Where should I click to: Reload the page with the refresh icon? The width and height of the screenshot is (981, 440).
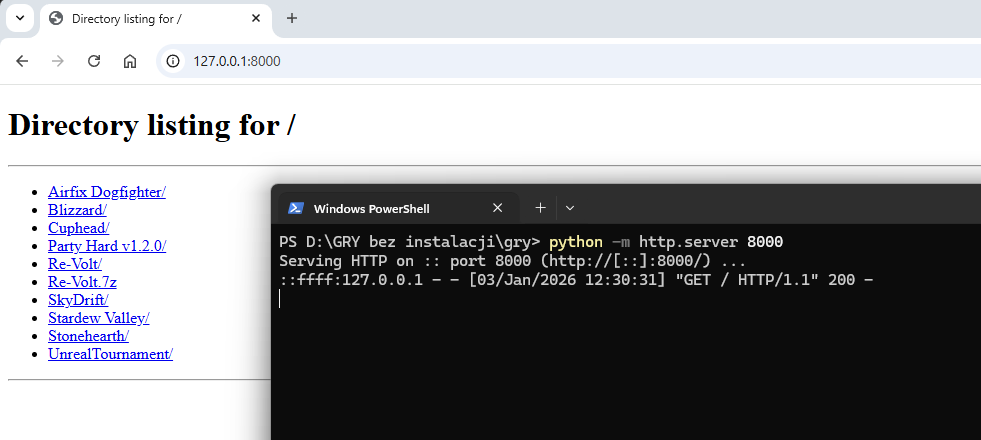[x=94, y=61]
